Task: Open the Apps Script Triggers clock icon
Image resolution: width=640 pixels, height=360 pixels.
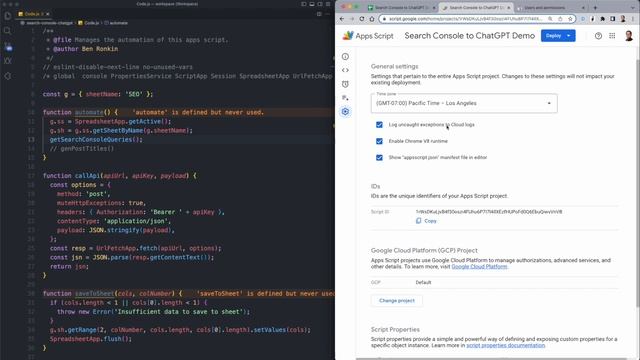Action: pyautogui.click(x=345, y=84)
